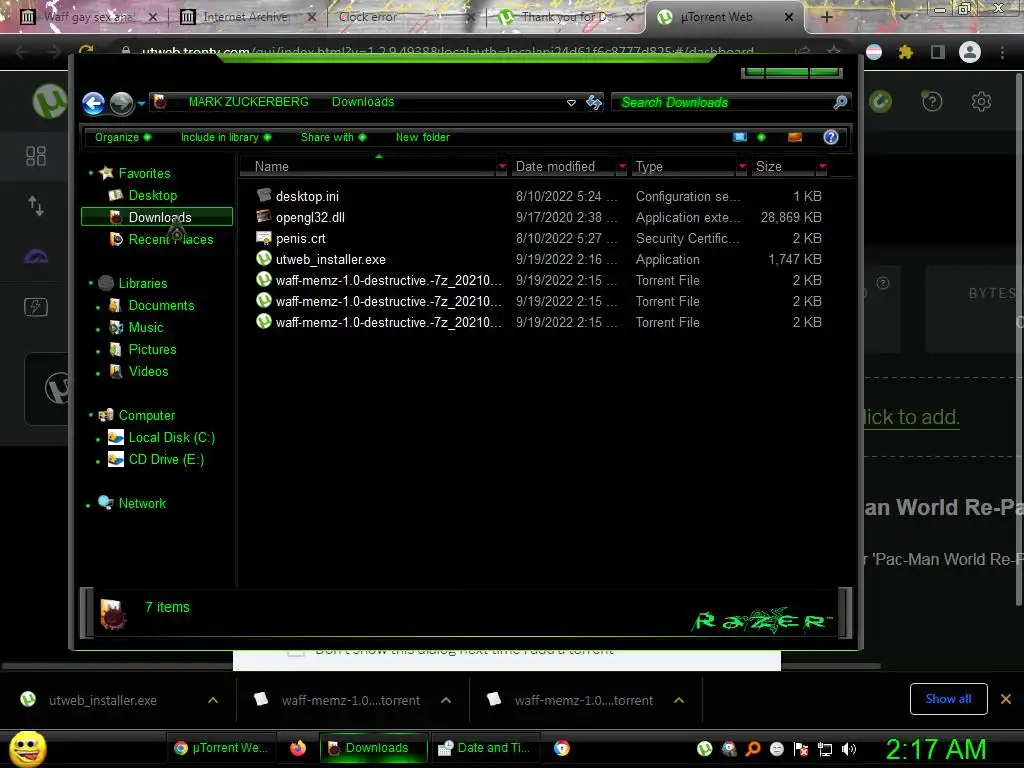Viewport: 1024px width, 768px height.
Task: Open the Videos library
Action: pyautogui.click(x=148, y=372)
